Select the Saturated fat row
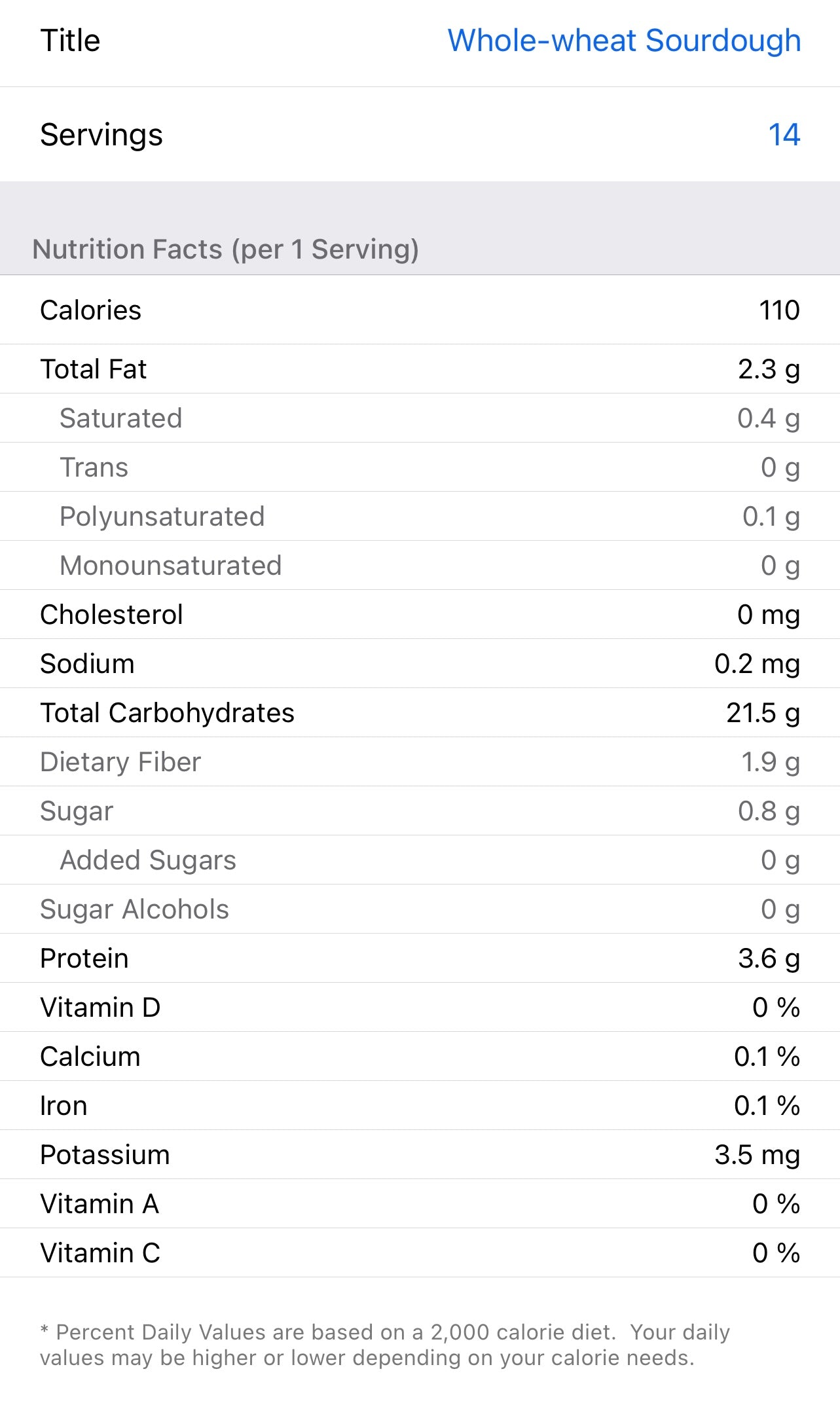Viewport: 840px width, 1405px height. [419, 418]
